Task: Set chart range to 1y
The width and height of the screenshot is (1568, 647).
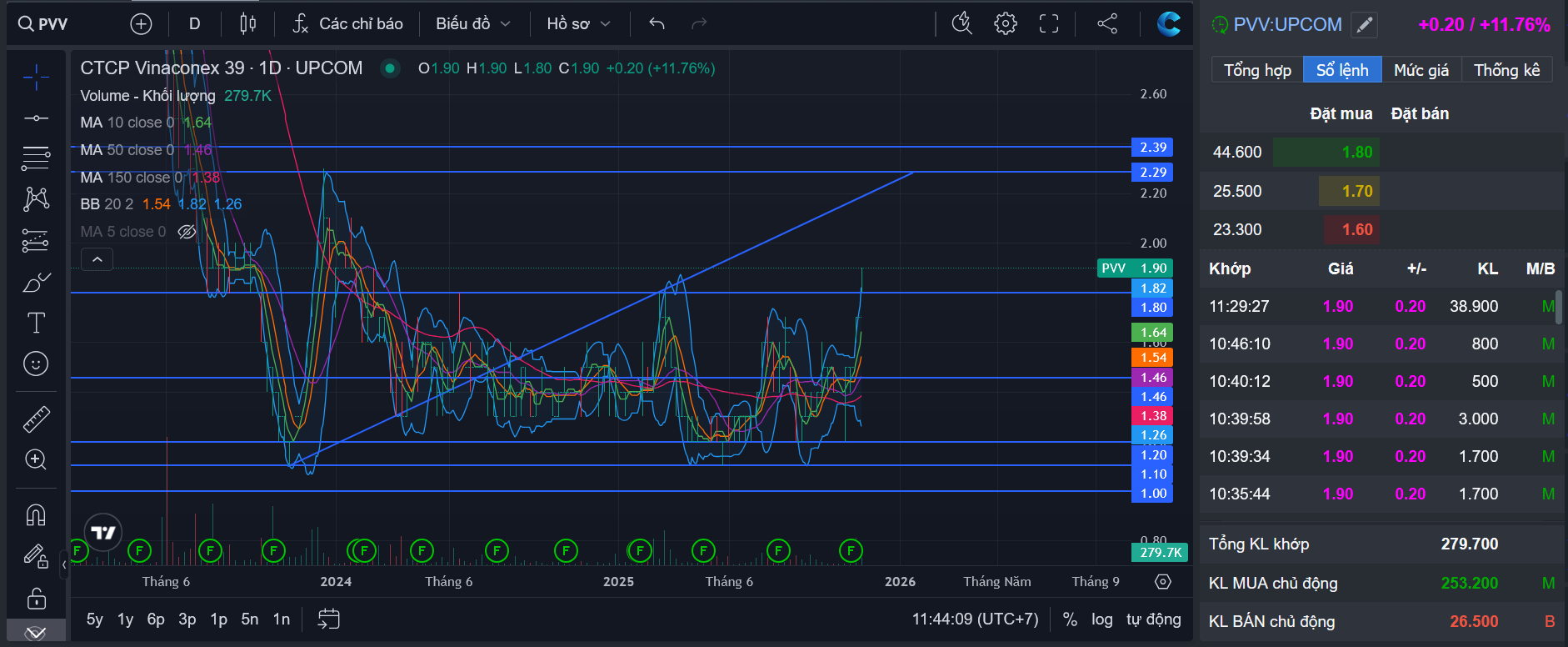Action: point(125,619)
